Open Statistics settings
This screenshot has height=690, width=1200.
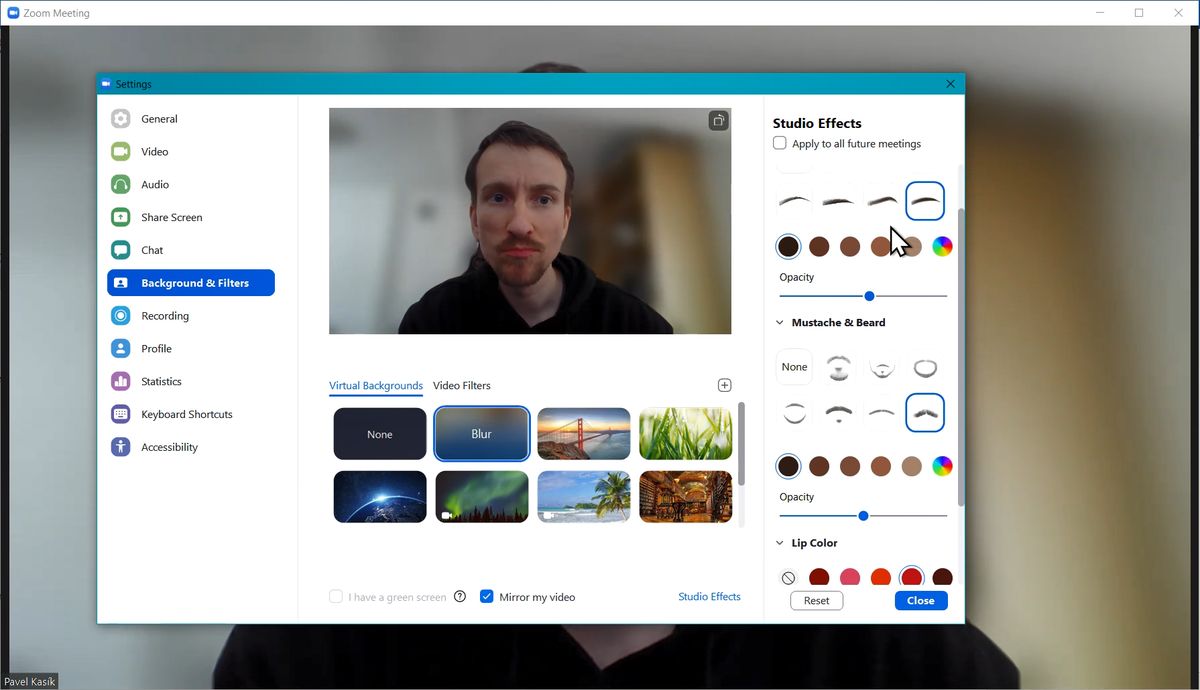(x=190, y=382)
